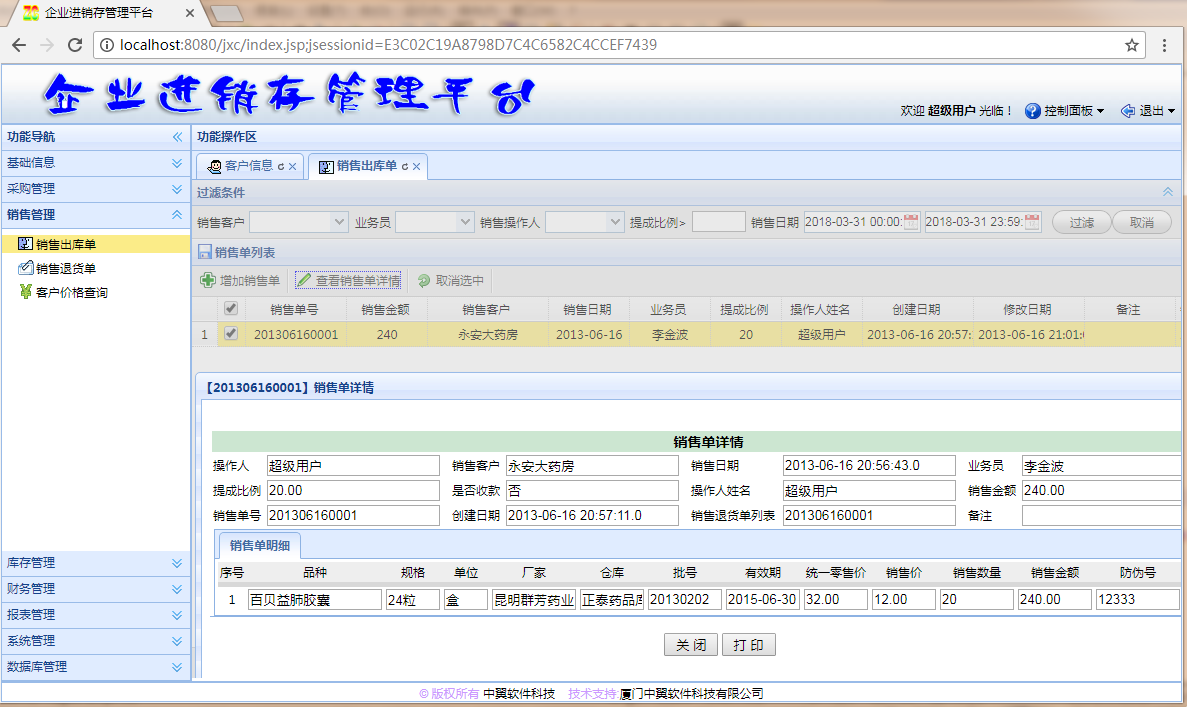Open the end date calendar picker icon
The width and height of the screenshot is (1187, 707).
tap(1032, 222)
